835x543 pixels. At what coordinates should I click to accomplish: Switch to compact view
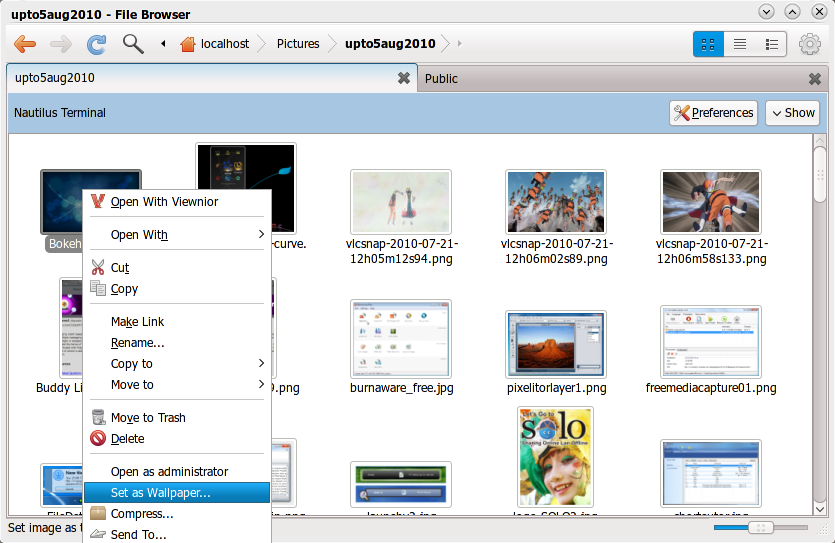(771, 44)
